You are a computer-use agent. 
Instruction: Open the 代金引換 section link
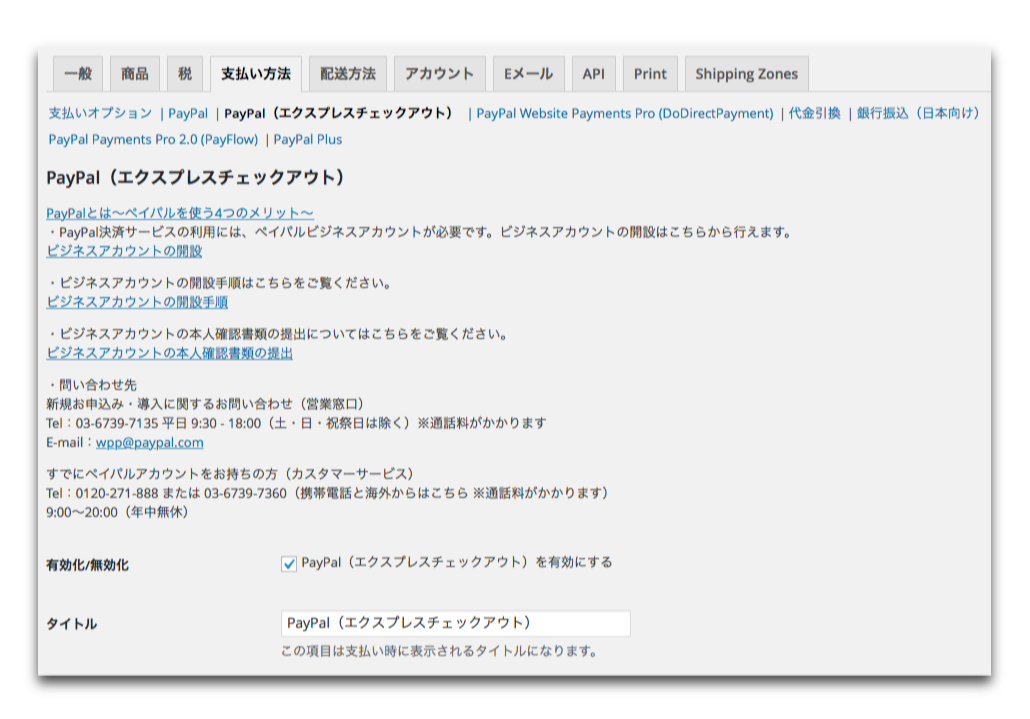815,113
